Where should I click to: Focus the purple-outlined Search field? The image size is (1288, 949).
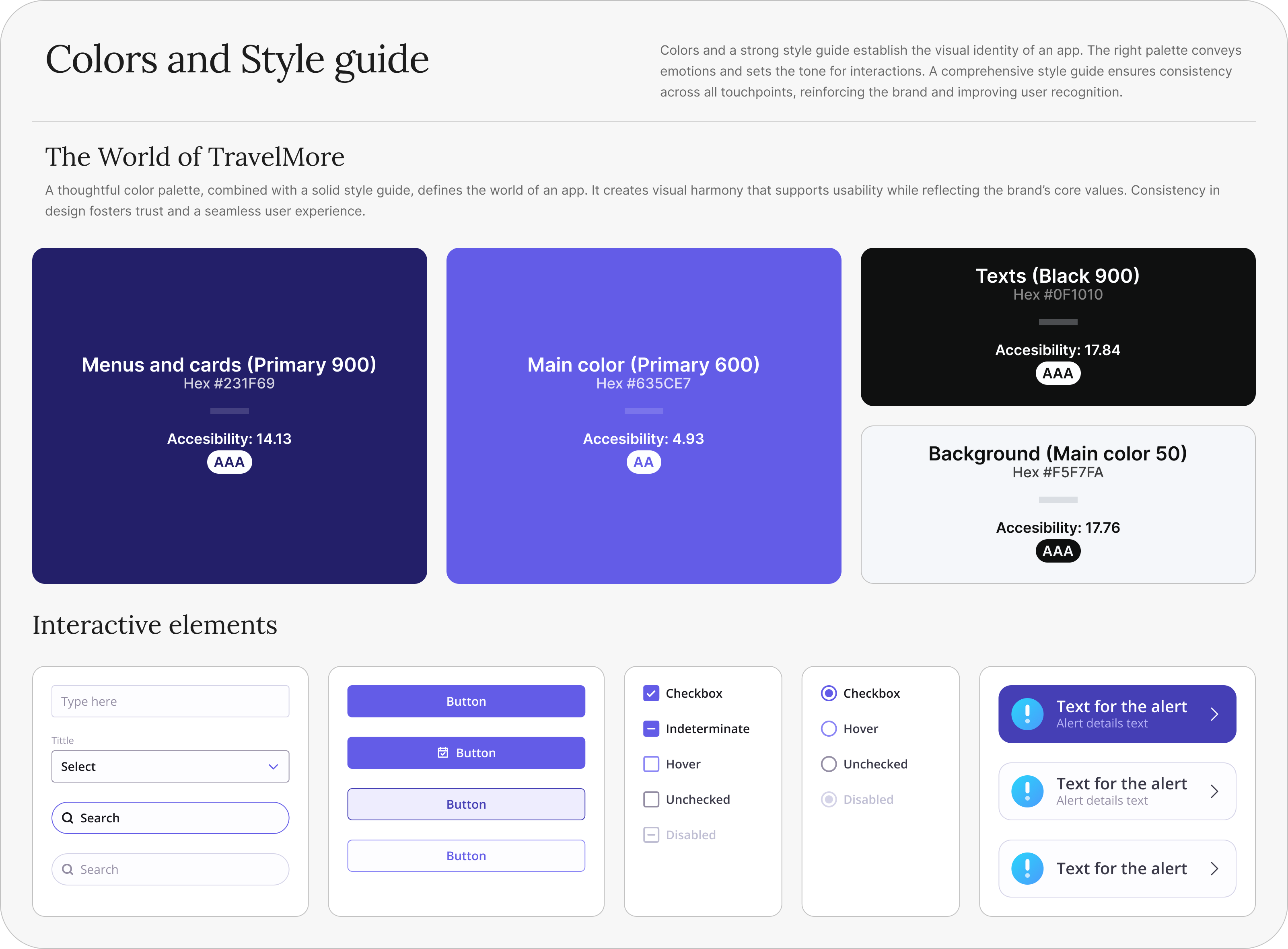(x=171, y=818)
